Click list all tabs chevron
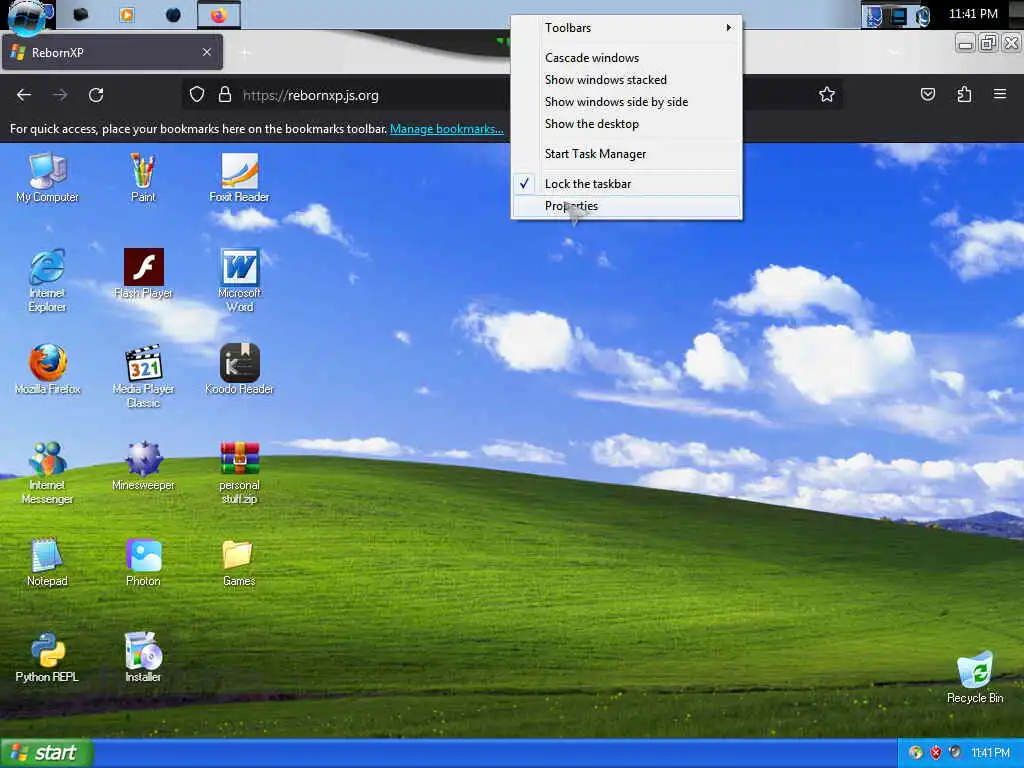Screen dimensions: 1024x768 point(894,52)
